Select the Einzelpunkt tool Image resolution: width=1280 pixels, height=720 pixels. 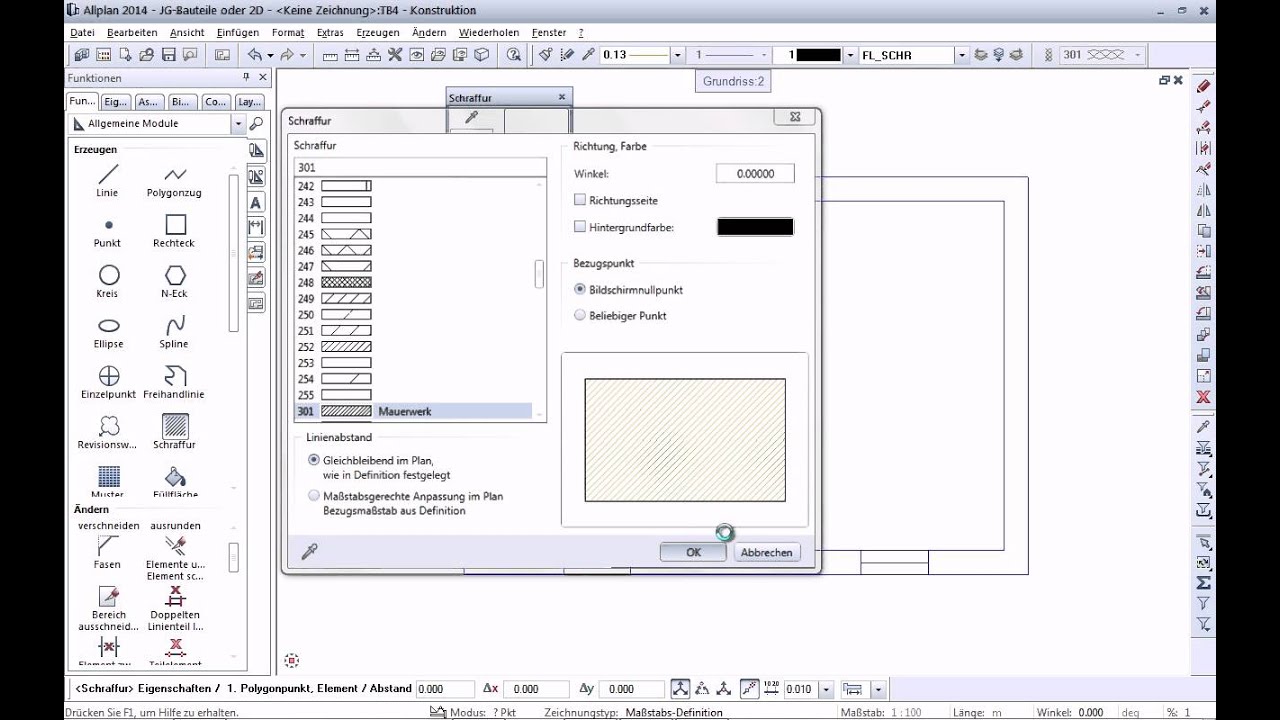pos(108,383)
